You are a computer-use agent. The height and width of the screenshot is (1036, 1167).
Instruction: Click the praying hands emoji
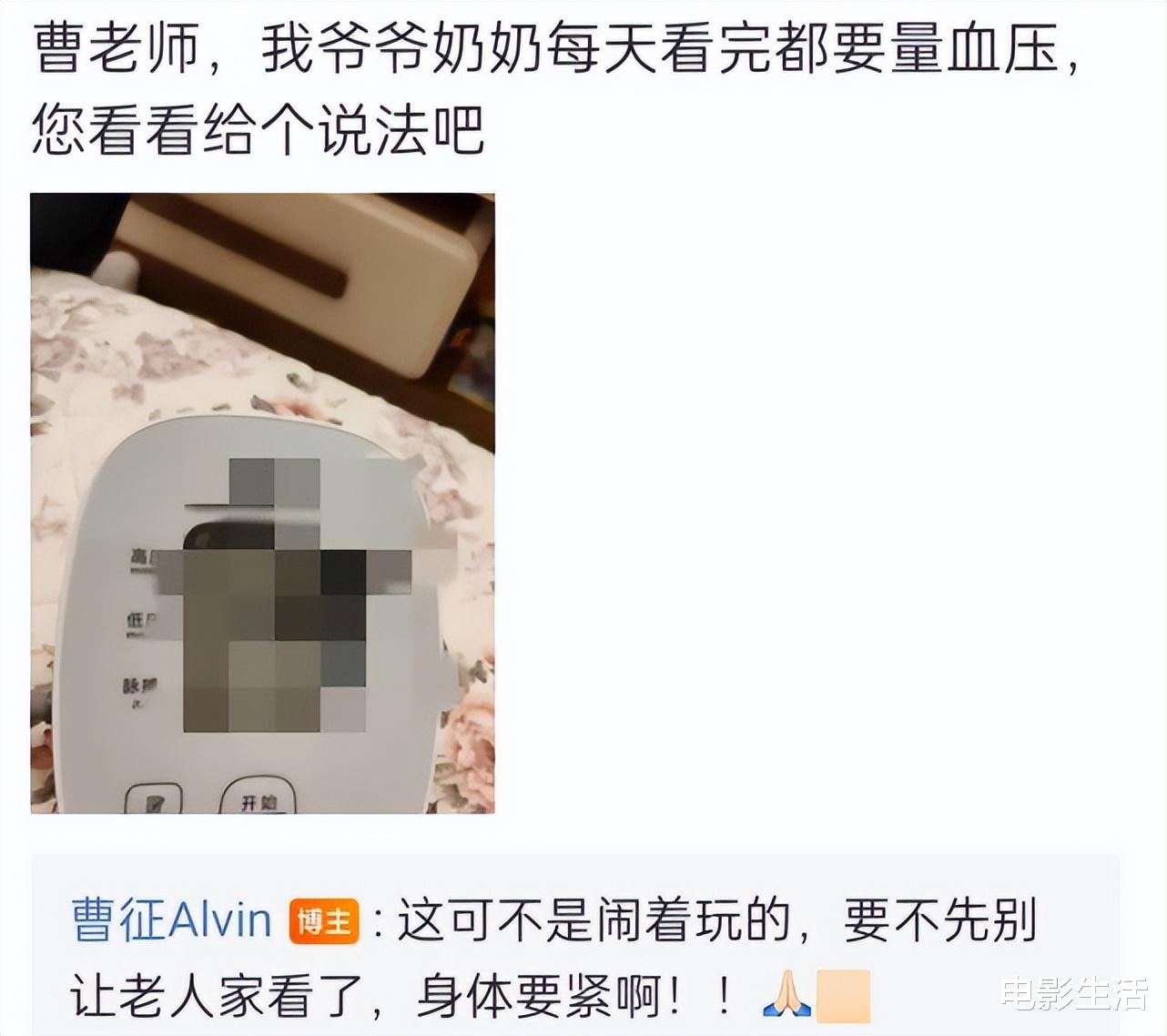tap(788, 996)
